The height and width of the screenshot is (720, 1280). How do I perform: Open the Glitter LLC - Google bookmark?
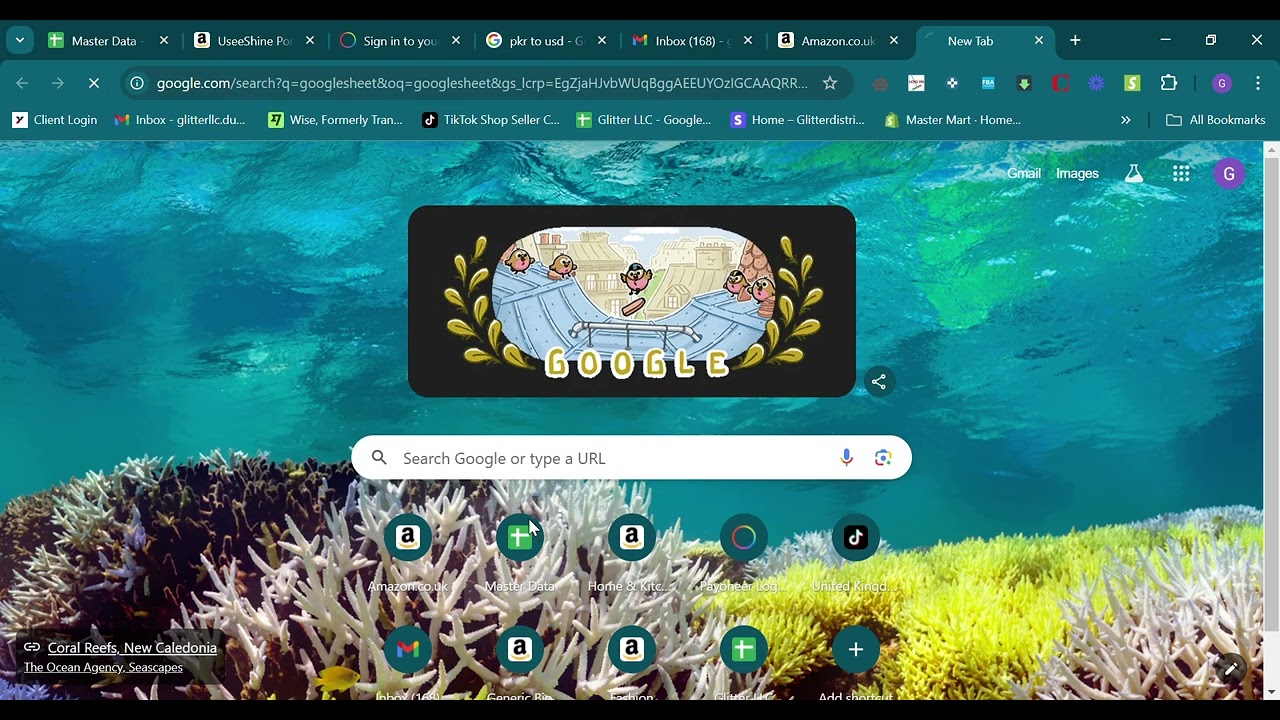pos(644,120)
